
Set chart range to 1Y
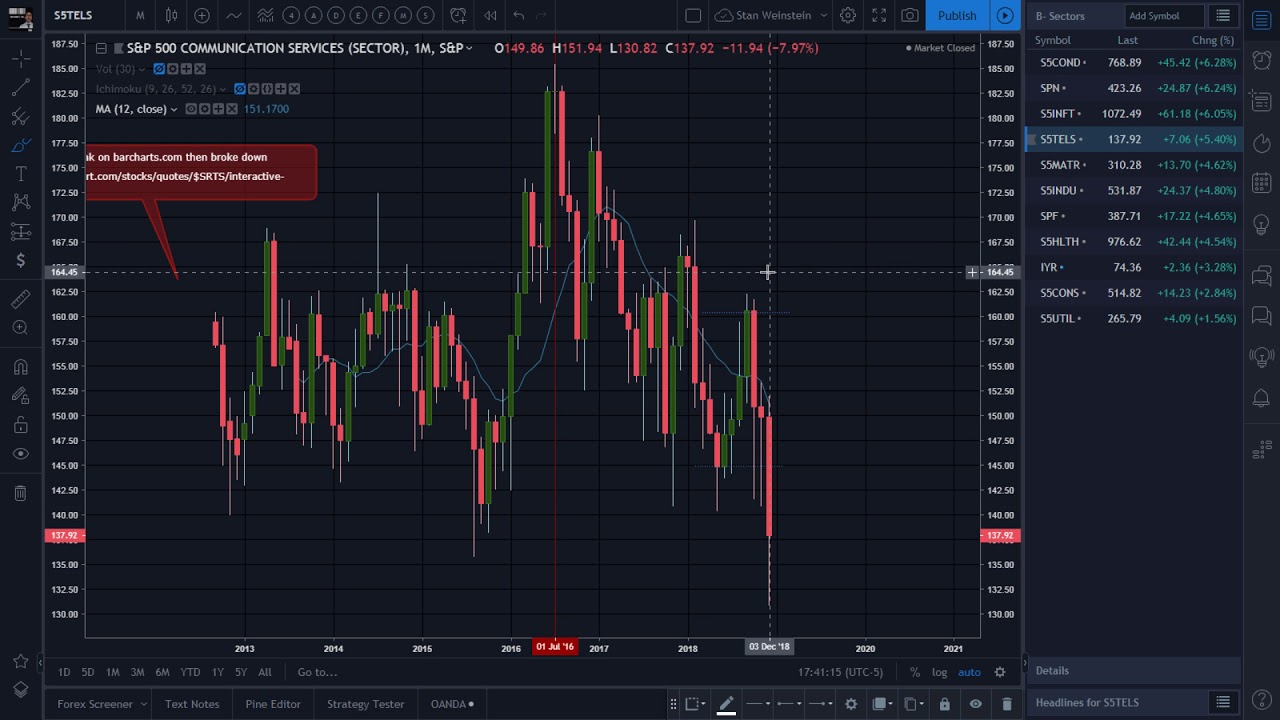pyautogui.click(x=217, y=672)
